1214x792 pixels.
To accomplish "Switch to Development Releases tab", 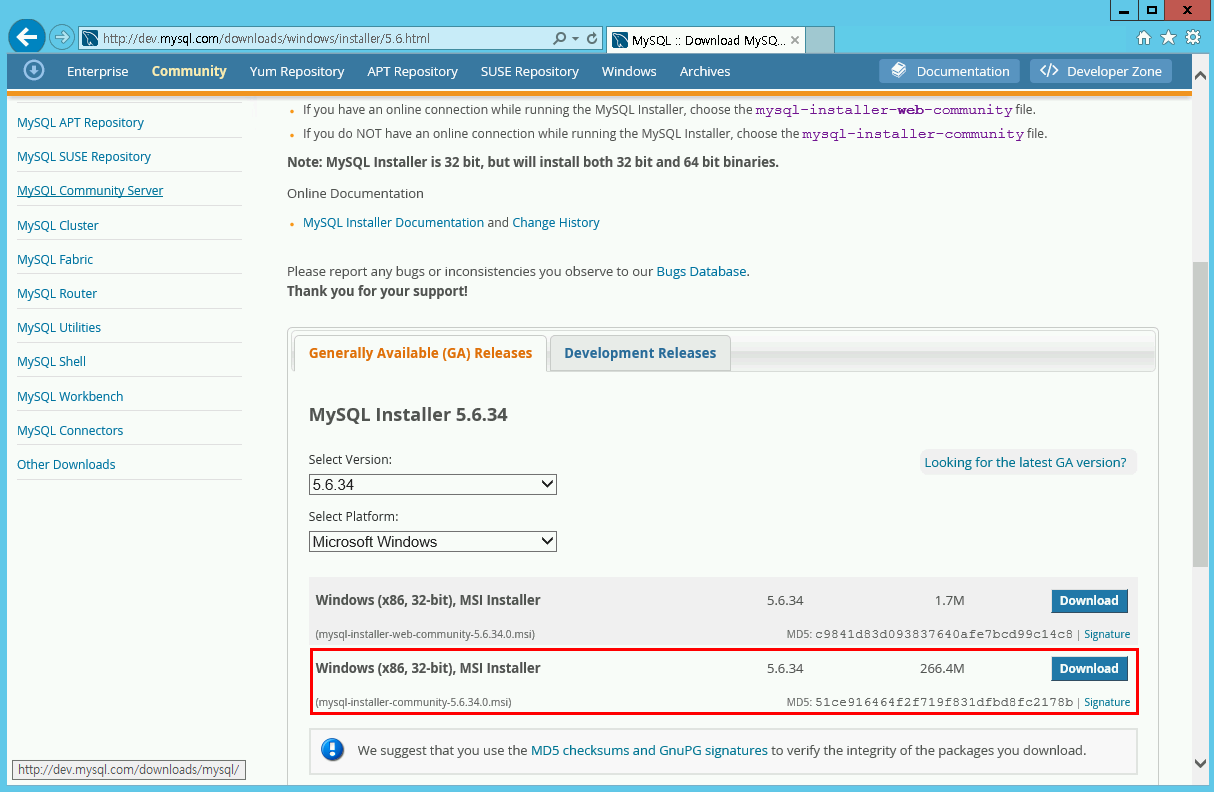I will coord(640,353).
